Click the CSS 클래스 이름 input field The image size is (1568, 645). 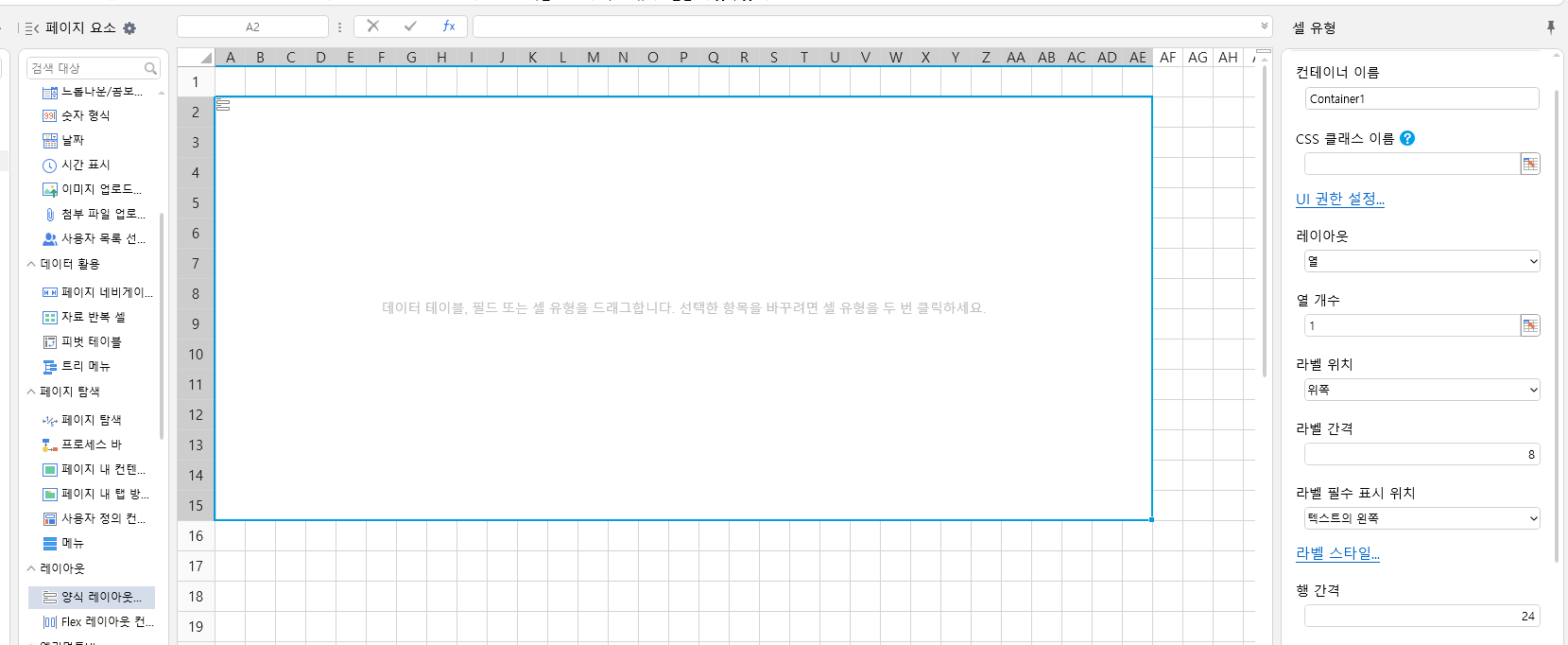pyautogui.click(x=1412, y=164)
